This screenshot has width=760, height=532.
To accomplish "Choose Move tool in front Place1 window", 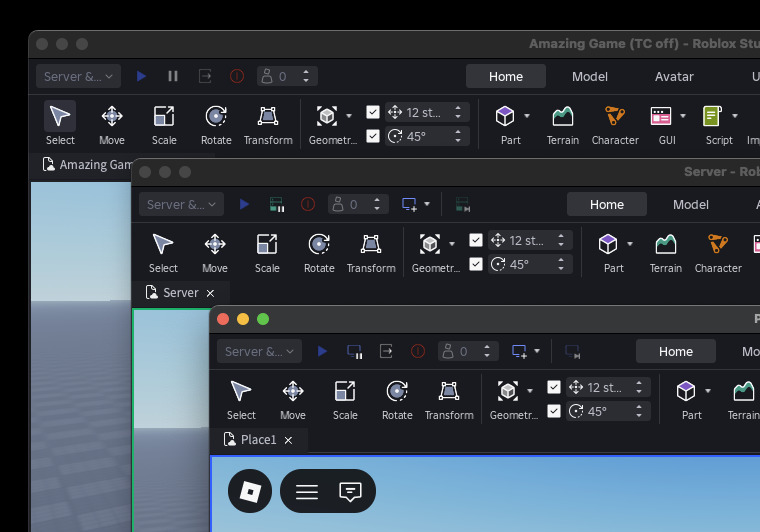I will click(x=293, y=399).
